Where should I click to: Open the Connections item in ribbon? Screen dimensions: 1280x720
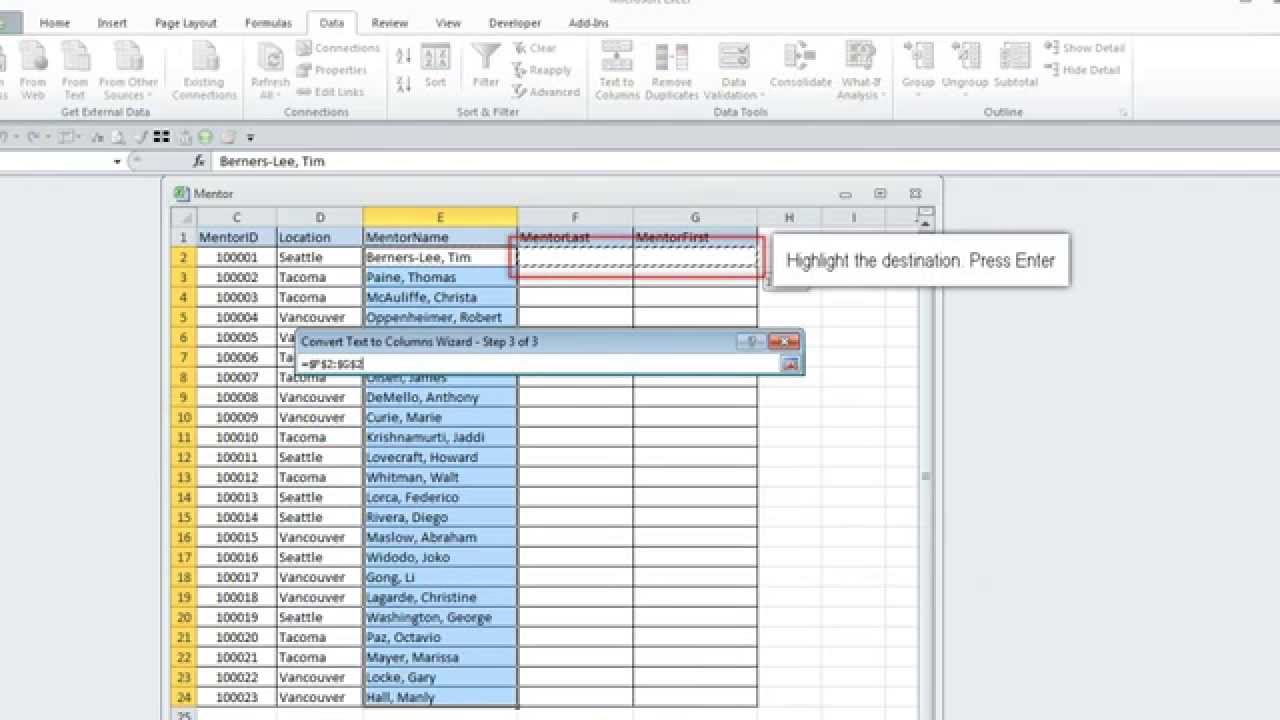(x=338, y=48)
